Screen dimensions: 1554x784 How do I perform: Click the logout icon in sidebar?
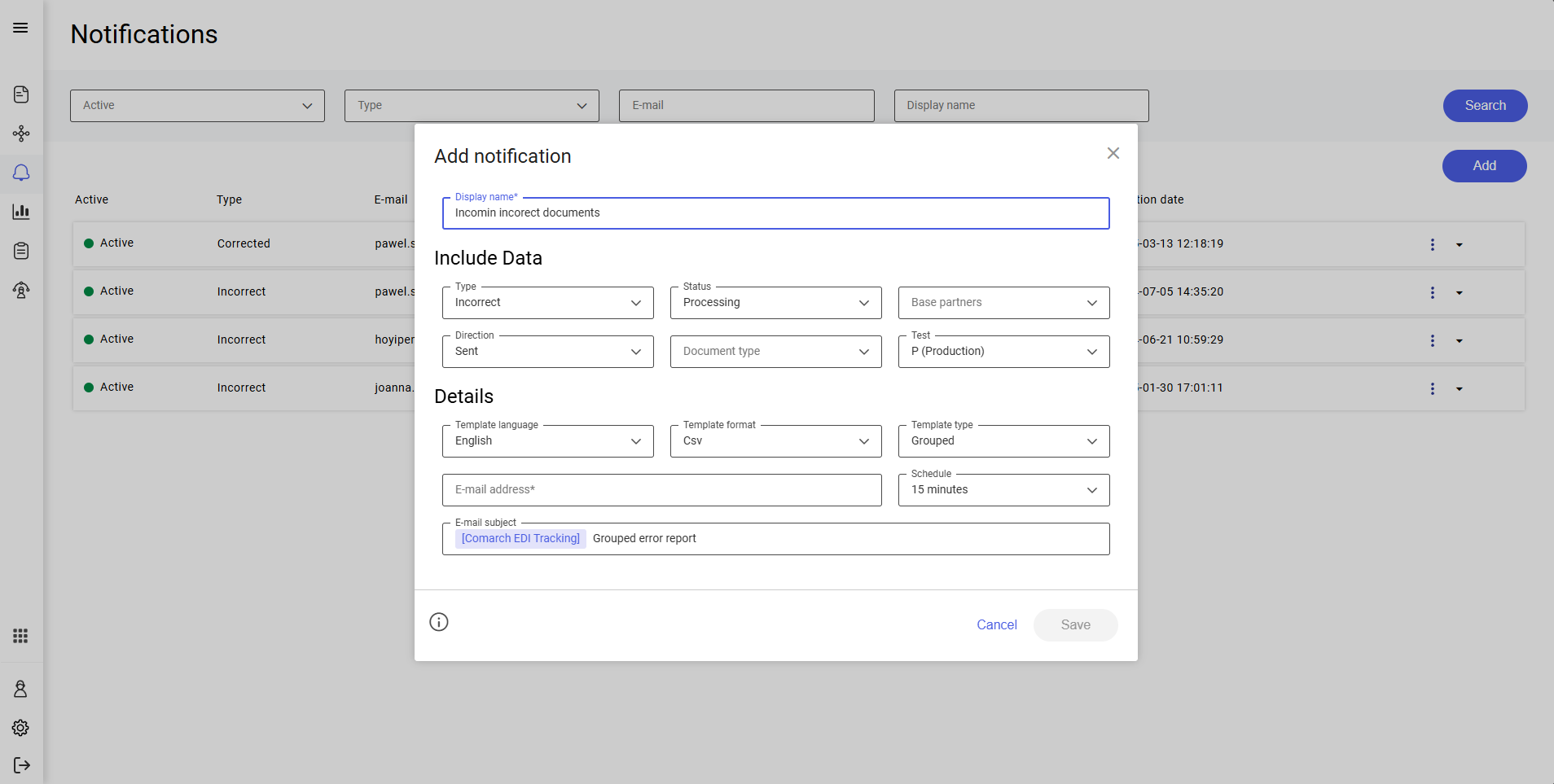pos(21,765)
